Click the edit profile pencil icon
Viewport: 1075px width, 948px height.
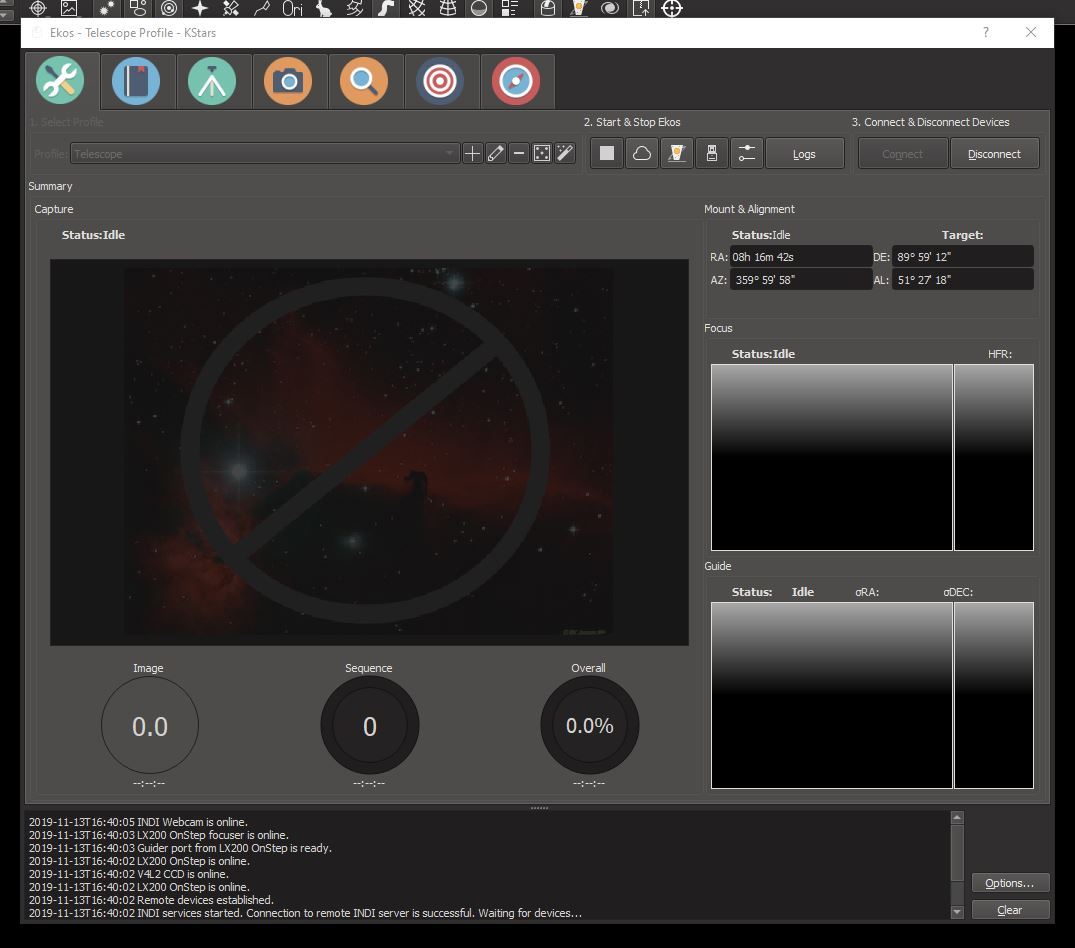(496, 154)
